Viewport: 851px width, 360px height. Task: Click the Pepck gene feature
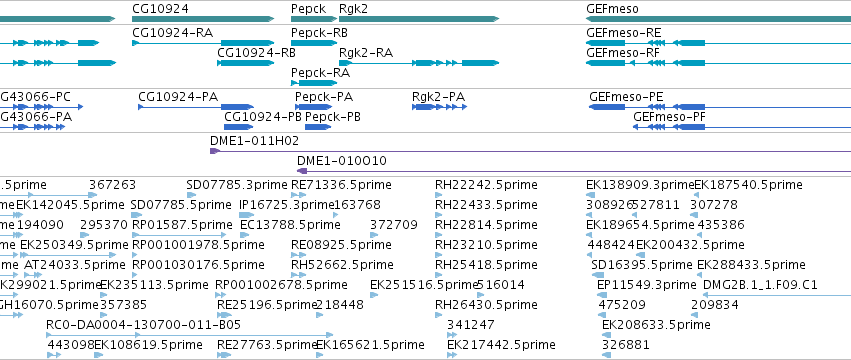314,19
